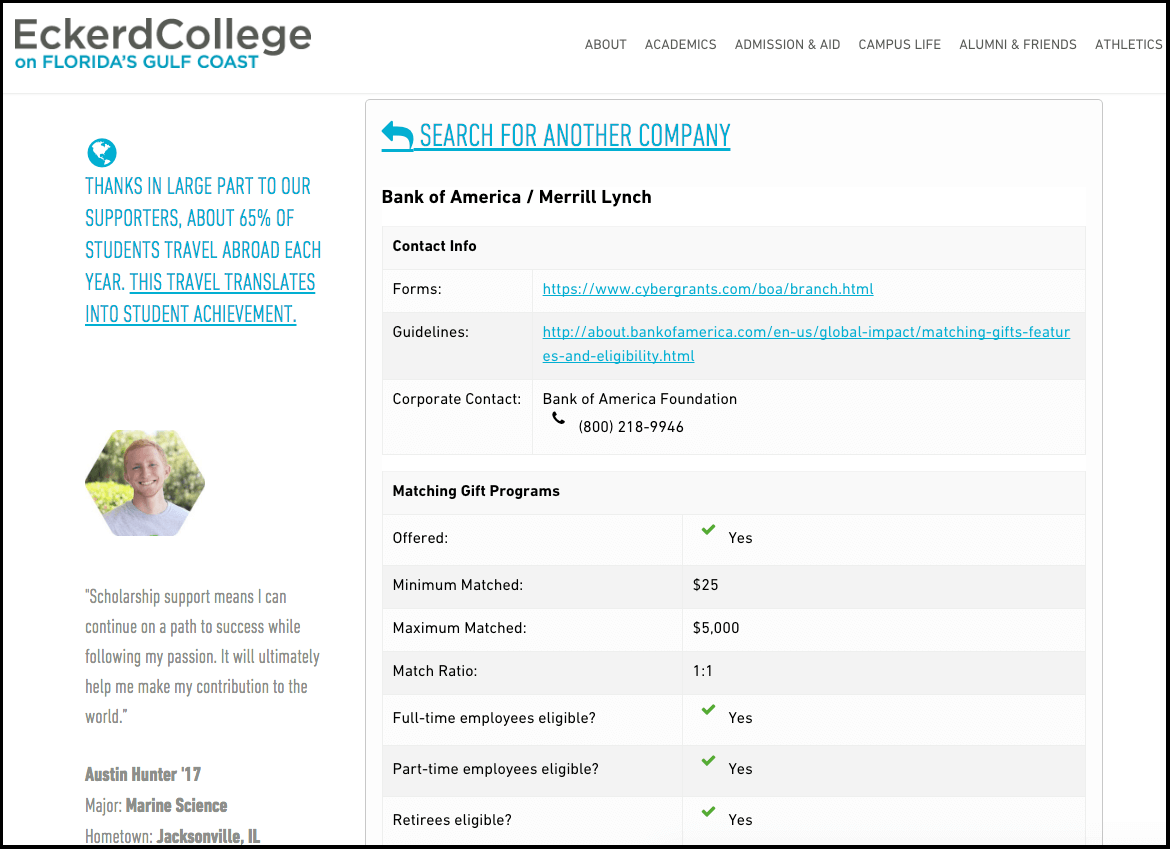Open the Bank of America guidelines link
Viewport: 1170px width, 849px height.
[x=806, y=344]
